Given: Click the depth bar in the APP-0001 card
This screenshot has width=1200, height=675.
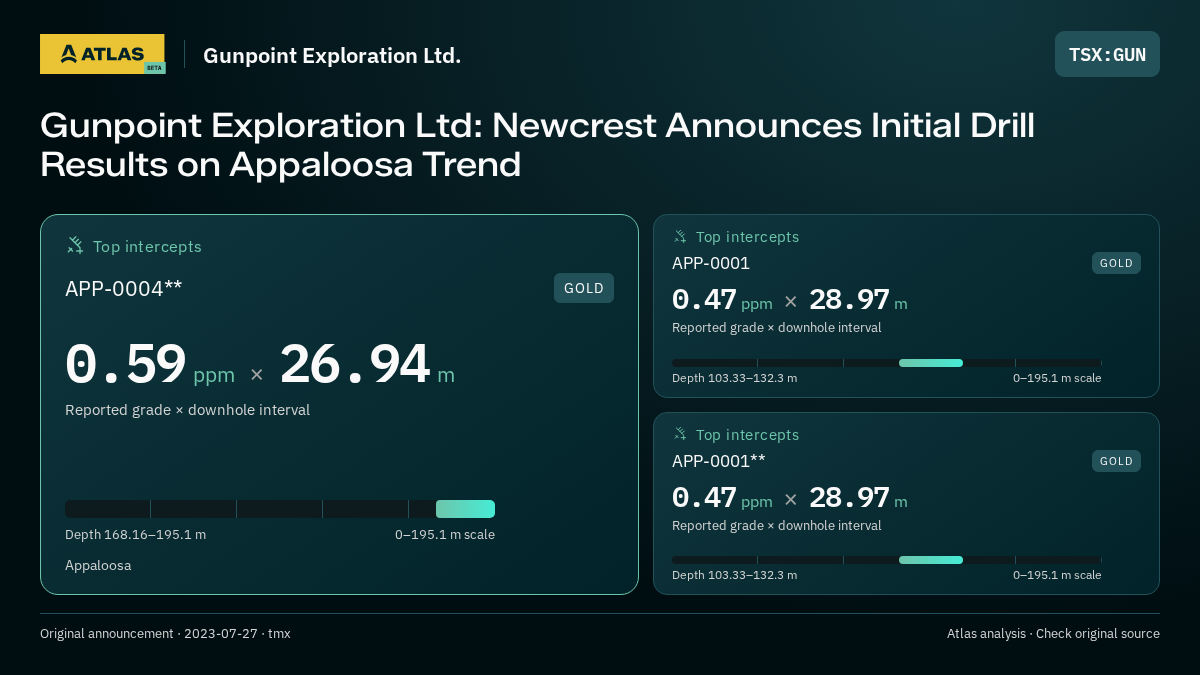Looking at the screenshot, I should (x=886, y=363).
